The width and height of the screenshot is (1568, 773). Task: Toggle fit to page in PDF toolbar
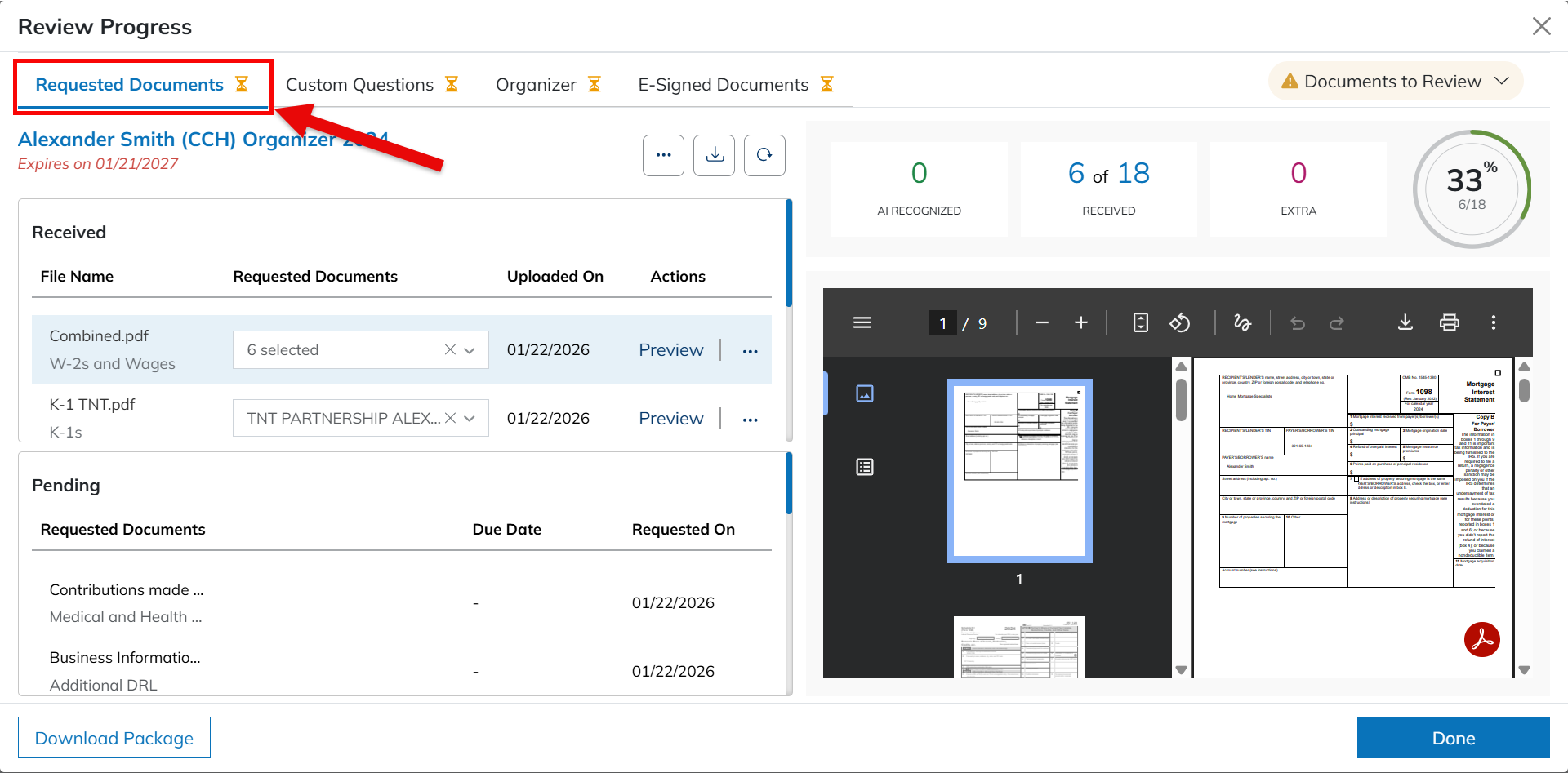pyautogui.click(x=1140, y=323)
